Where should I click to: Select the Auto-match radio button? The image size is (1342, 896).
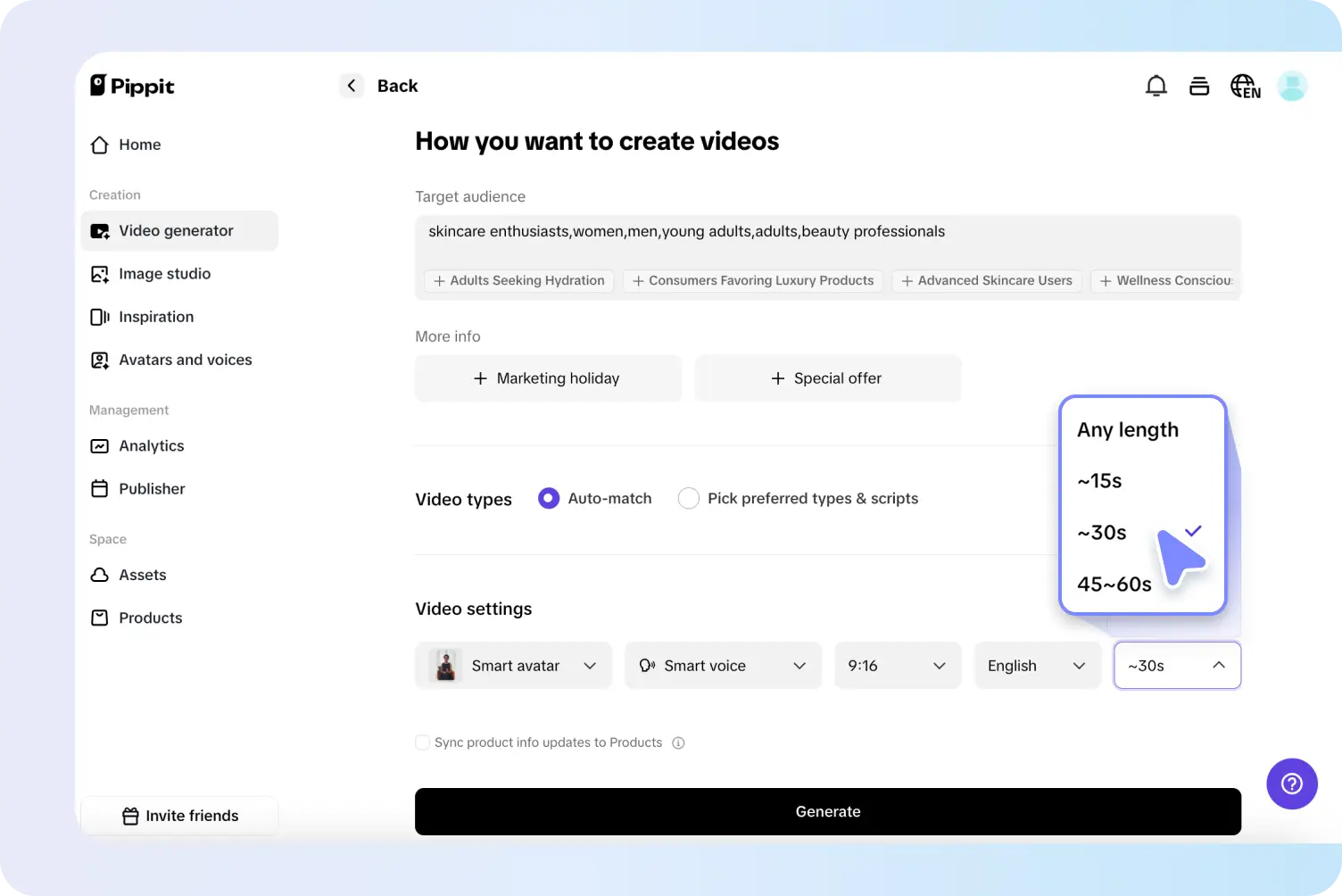pyautogui.click(x=548, y=498)
